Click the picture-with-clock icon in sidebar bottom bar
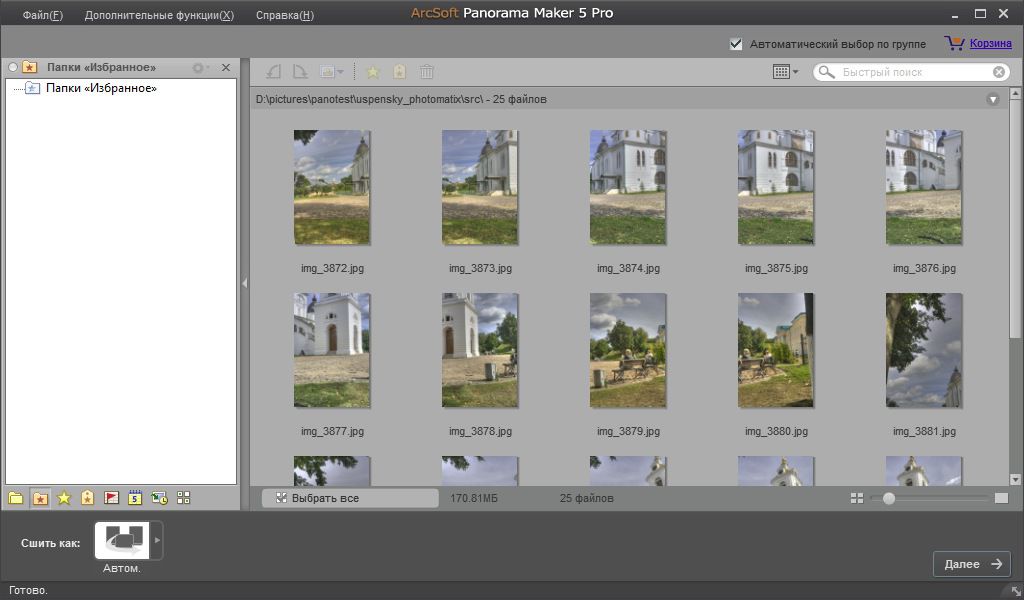The image size is (1024, 600). [x=160, y=498]
